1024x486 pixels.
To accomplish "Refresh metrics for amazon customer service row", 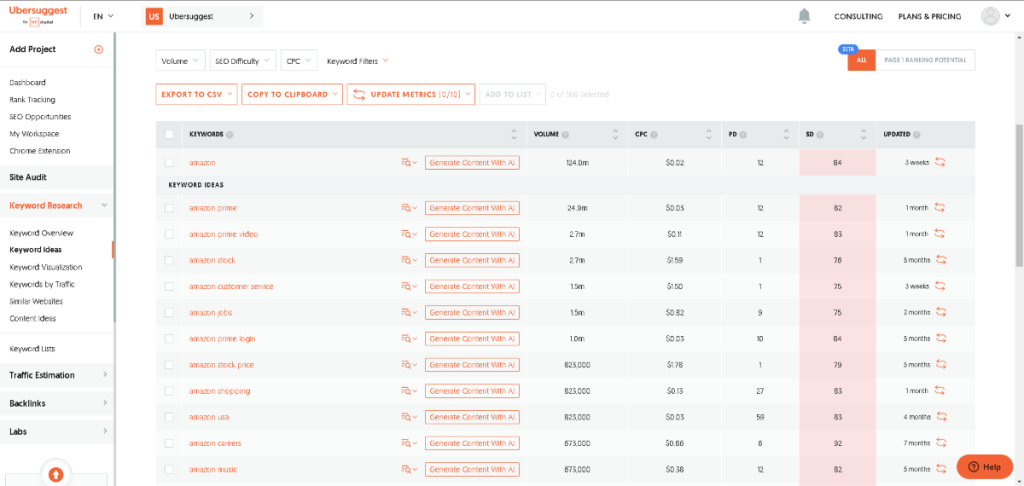I will (x=939, y=286).
